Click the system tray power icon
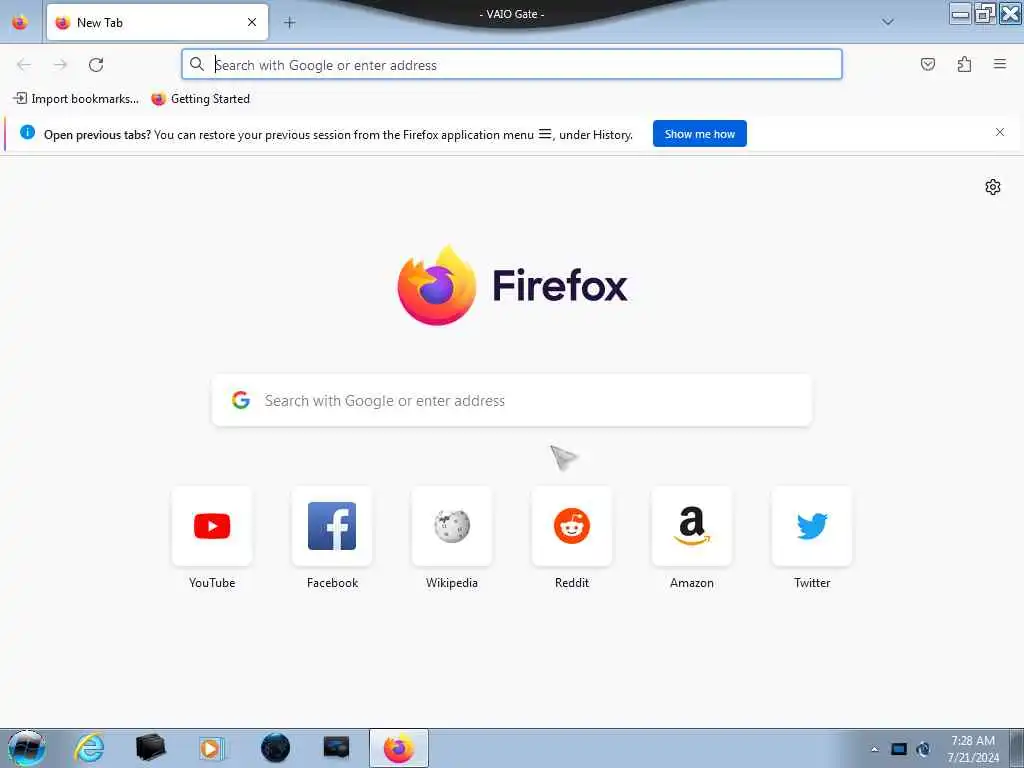Image resolution: width=1024 pixels, height=768 pixels. pyautogui.click(x=923, y=749)
